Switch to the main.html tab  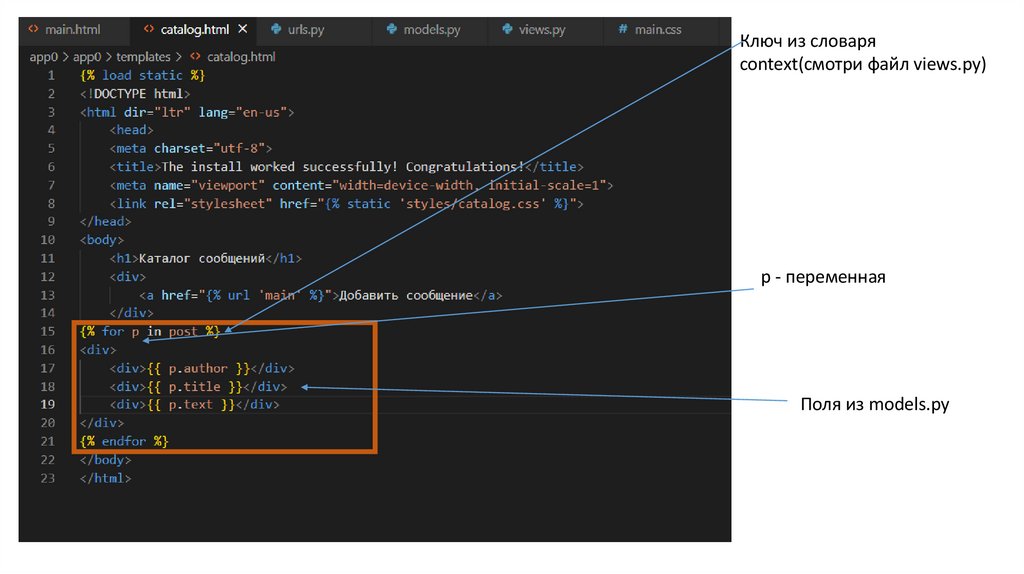click(x=73, y=29)
